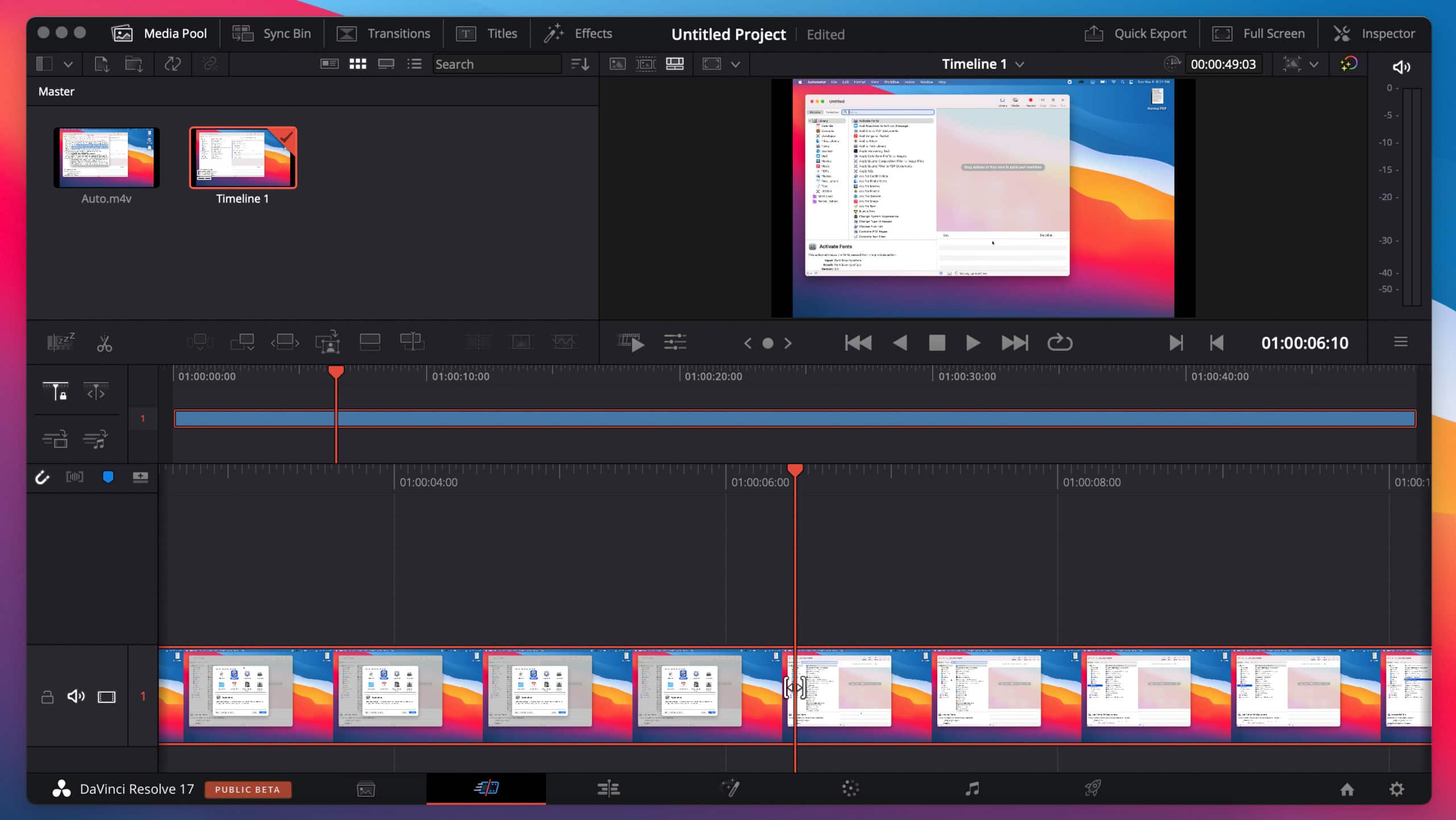1456x820 pixels.
Task: Expand the media pool bin chevron
Action: [68, 64]
